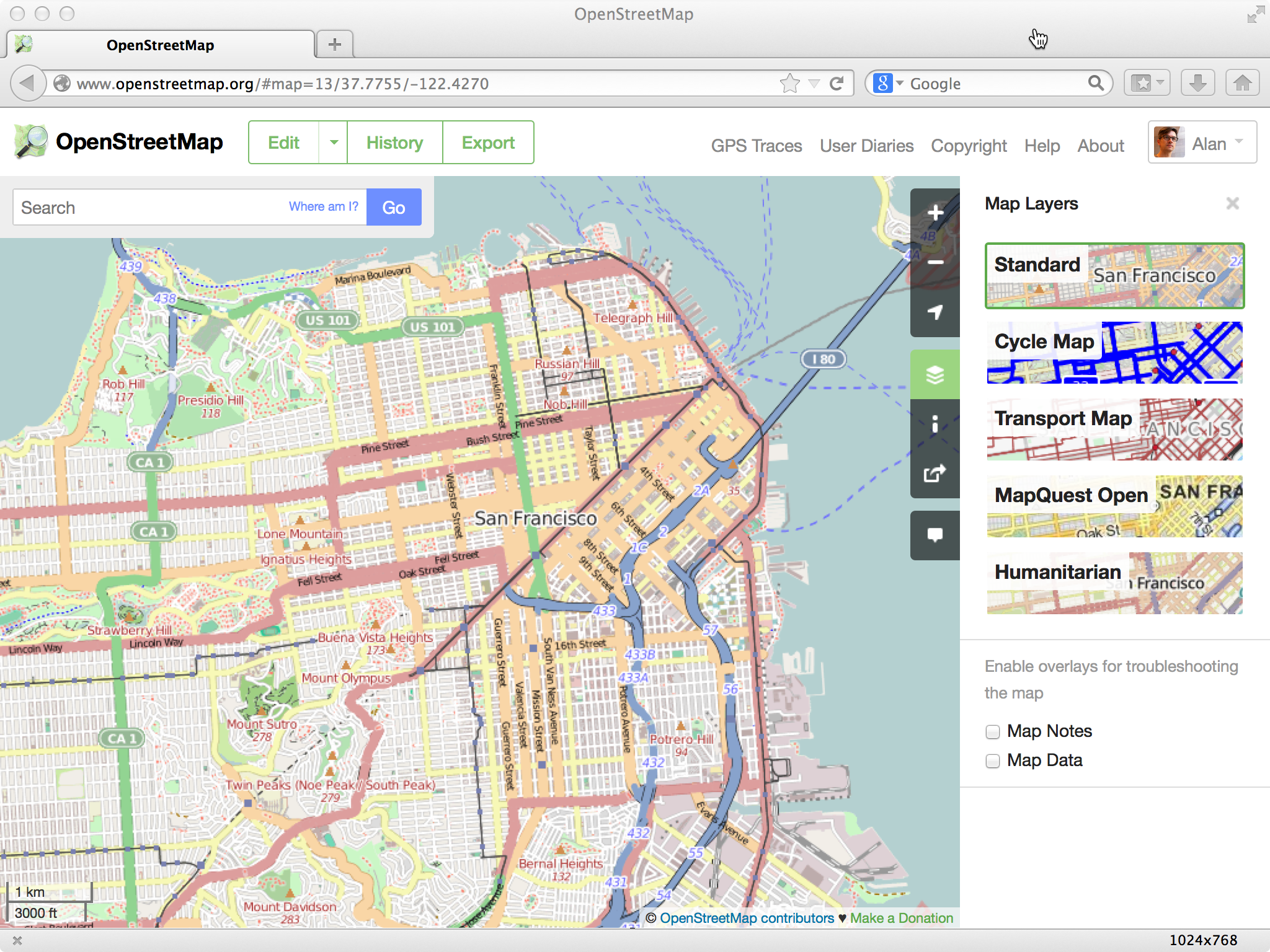
Task: Click the add note speech bubble icon
Action: [935, 534]
